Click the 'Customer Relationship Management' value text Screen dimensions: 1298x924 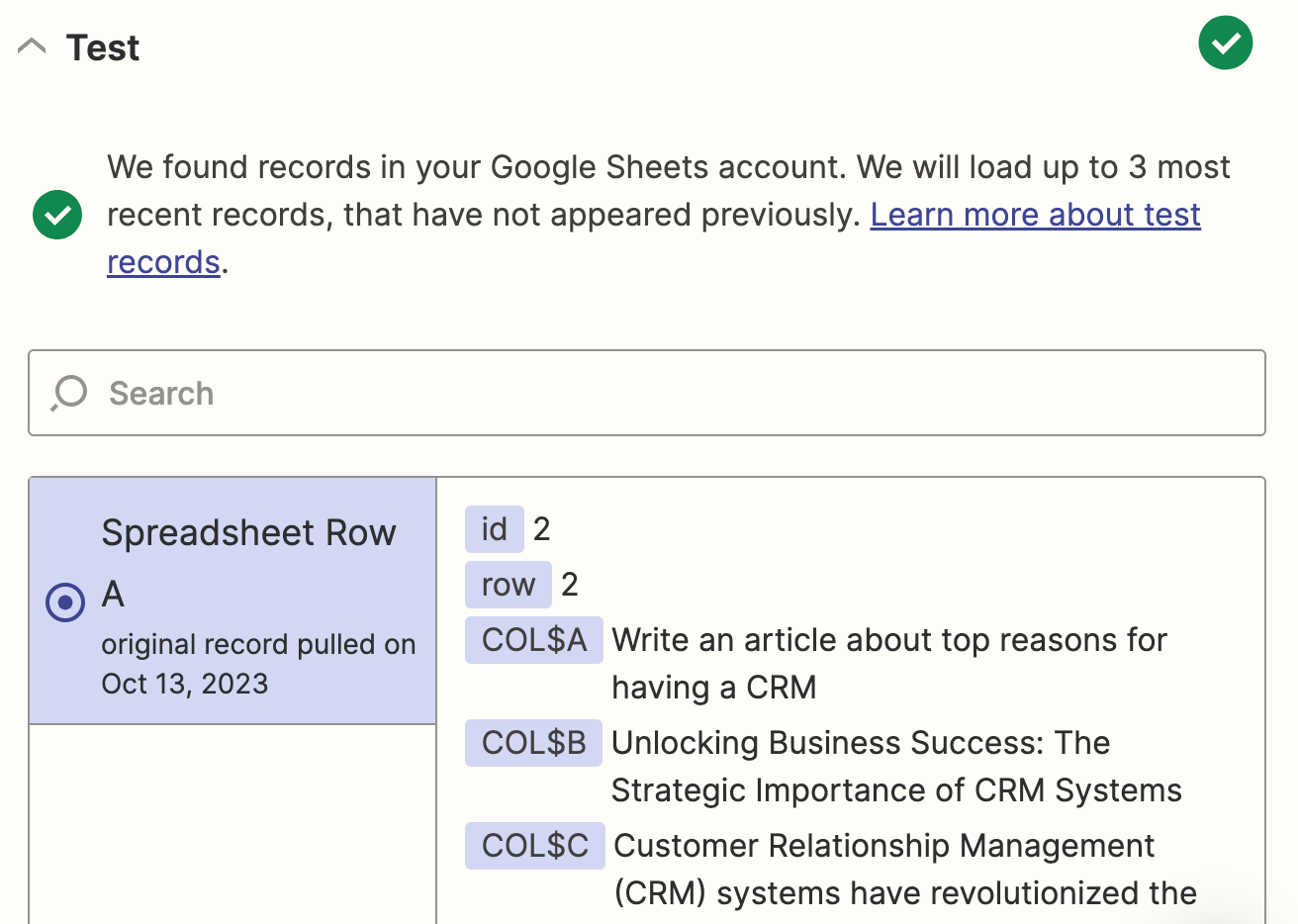click(x=883, y=846)
